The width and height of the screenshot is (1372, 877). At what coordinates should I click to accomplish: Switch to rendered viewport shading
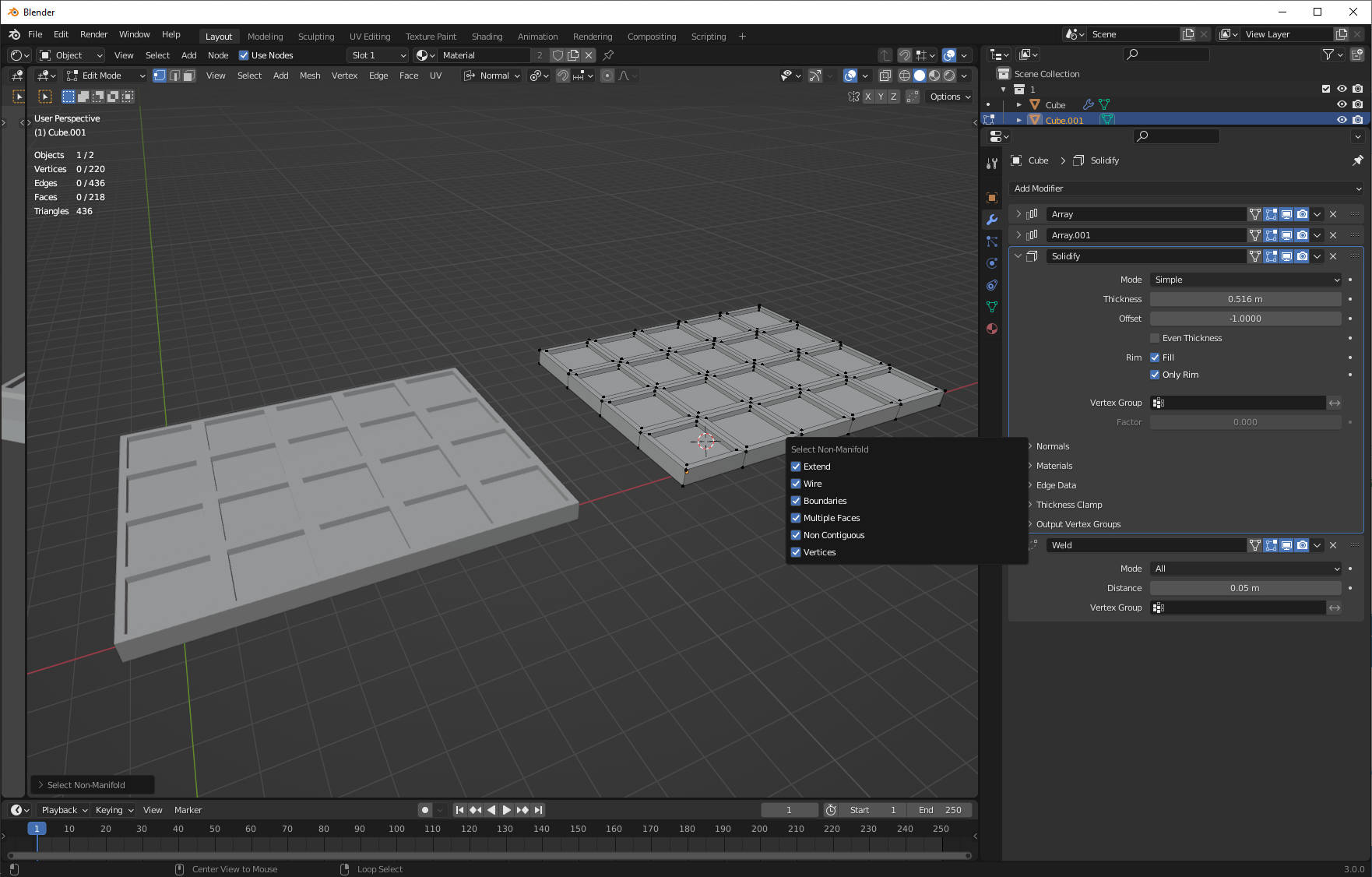pyautogui.click(x=949, y=76)
